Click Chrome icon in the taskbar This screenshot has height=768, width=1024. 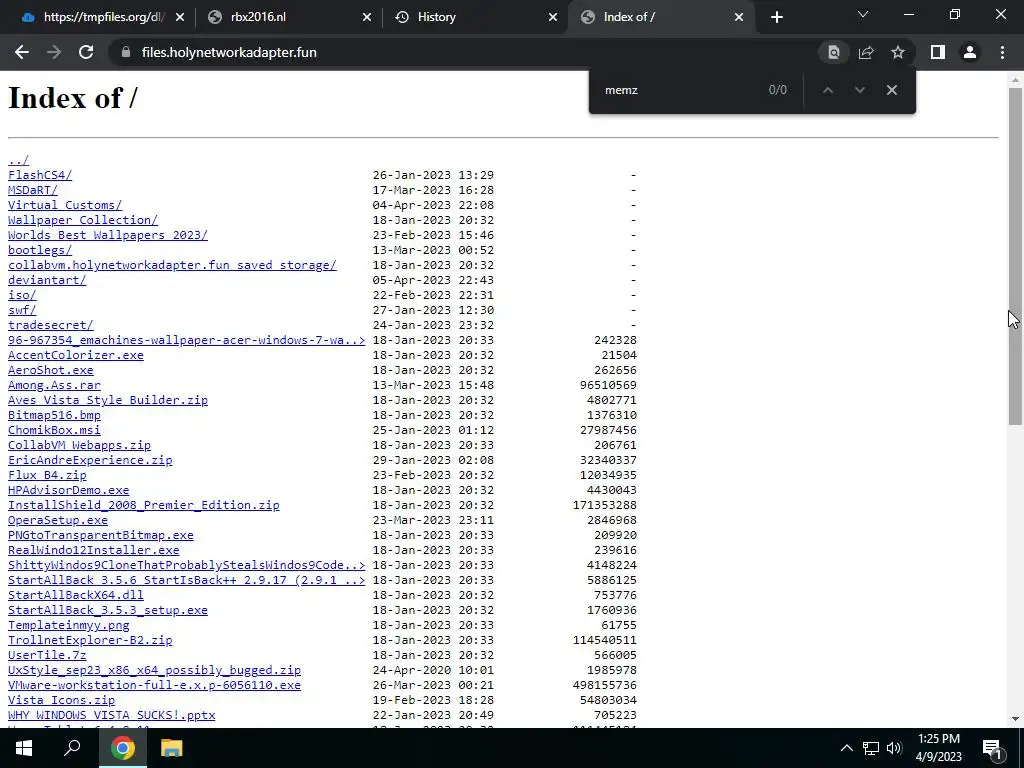[123, 748]
